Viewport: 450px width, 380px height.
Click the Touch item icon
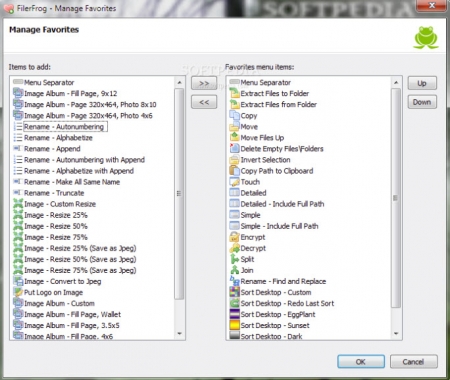point(235,182)
